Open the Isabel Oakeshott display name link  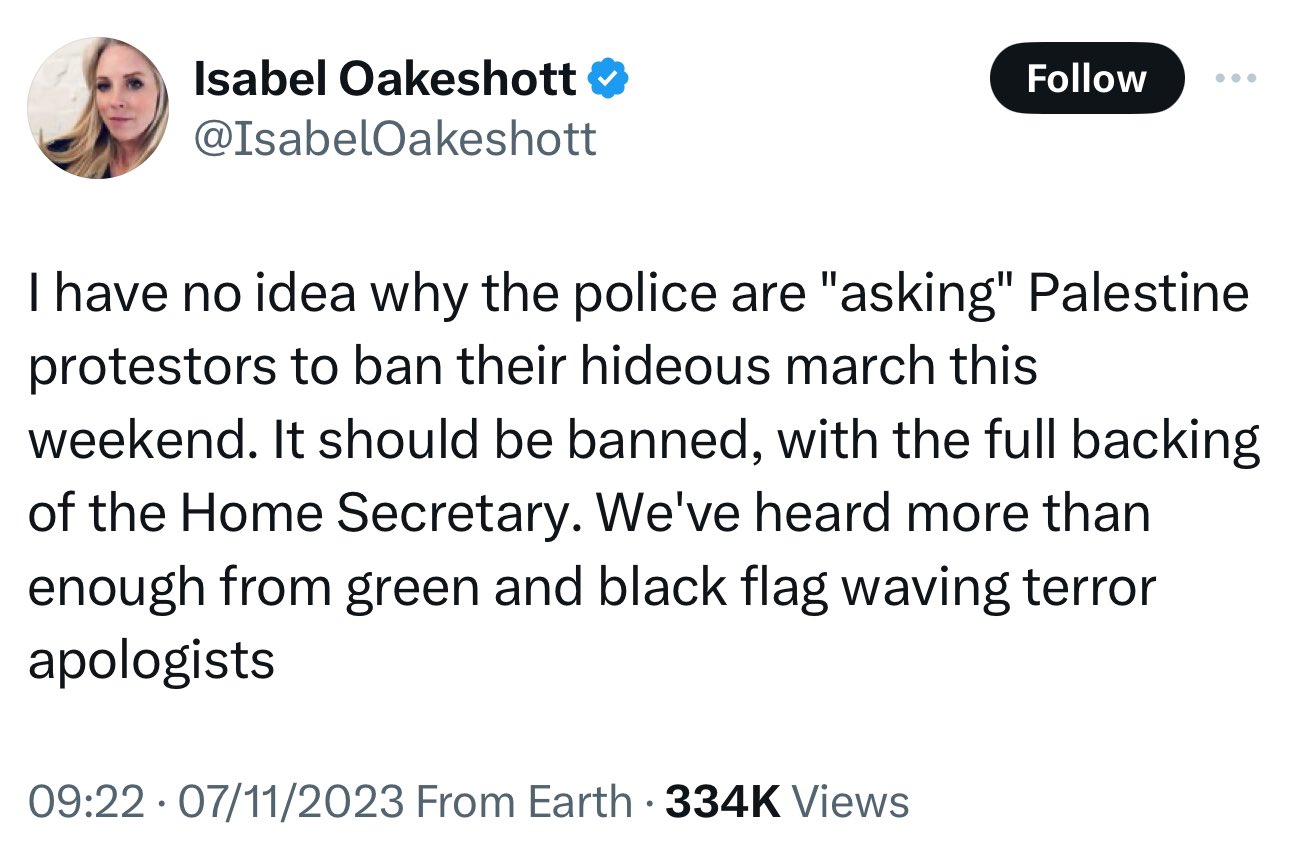384,80
